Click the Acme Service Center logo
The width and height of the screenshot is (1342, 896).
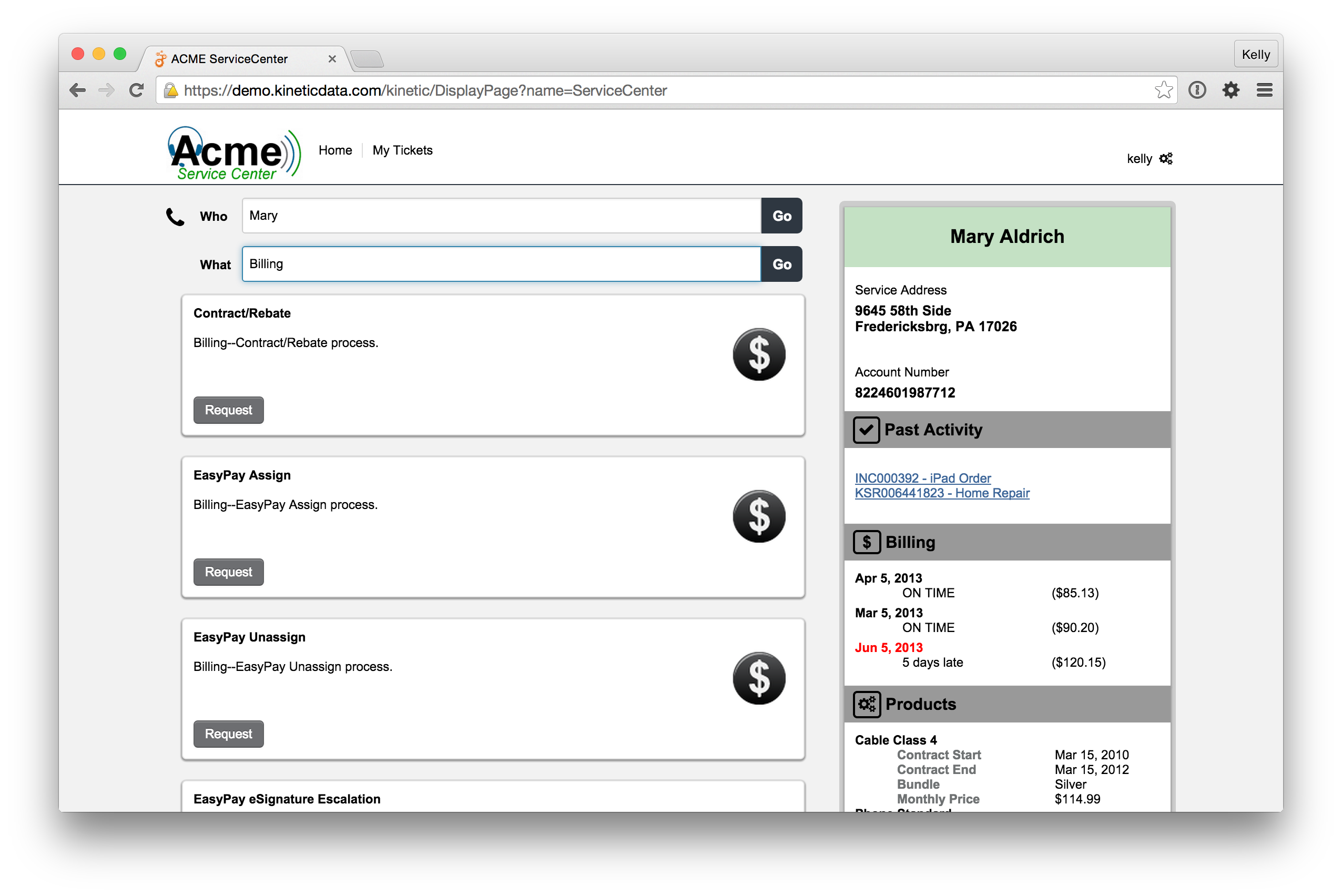[x=233, y=153]
